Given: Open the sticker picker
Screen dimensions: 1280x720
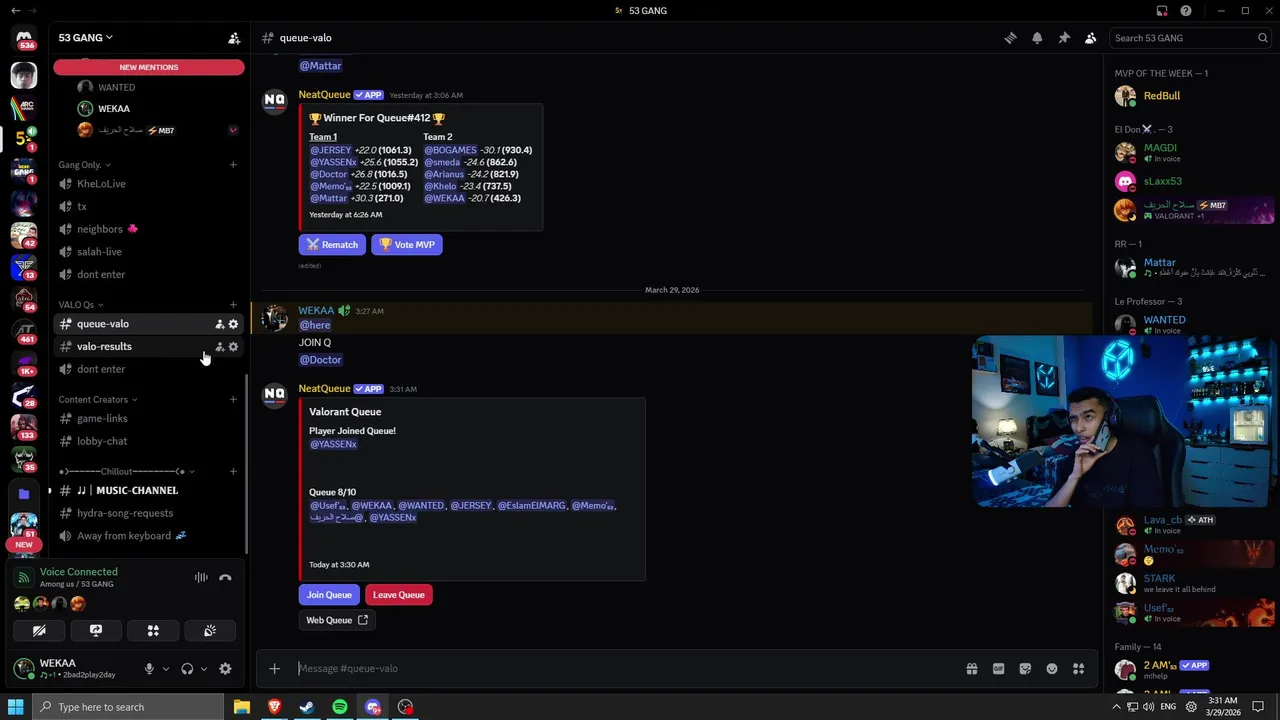Looking at the screenshot, I should (x=1025, y=669).
